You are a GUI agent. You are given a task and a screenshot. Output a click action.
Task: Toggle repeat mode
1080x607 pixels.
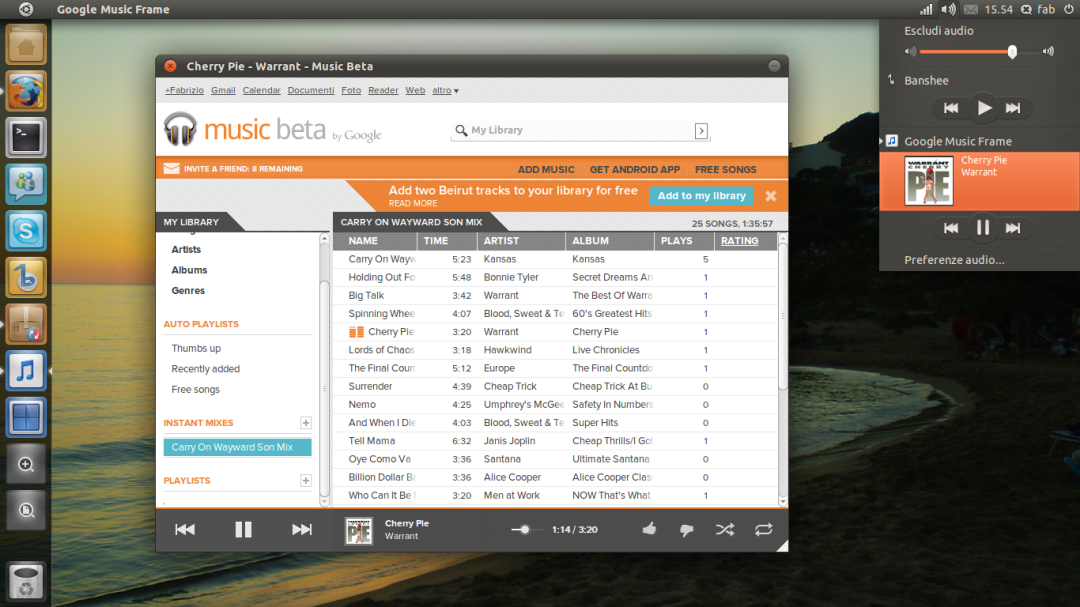click(763, 529)
